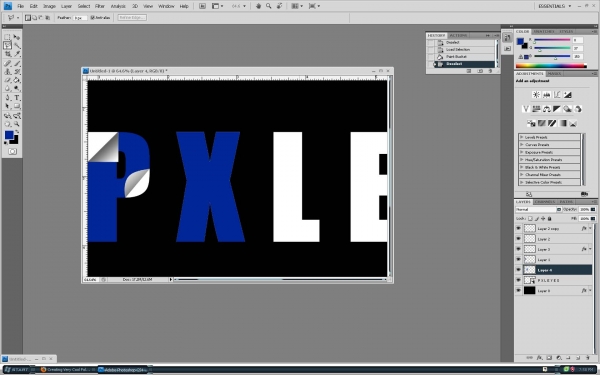Screen dimensions: 600x375
Task: Select the Rectangle shape tool
Action: [17, 106]
